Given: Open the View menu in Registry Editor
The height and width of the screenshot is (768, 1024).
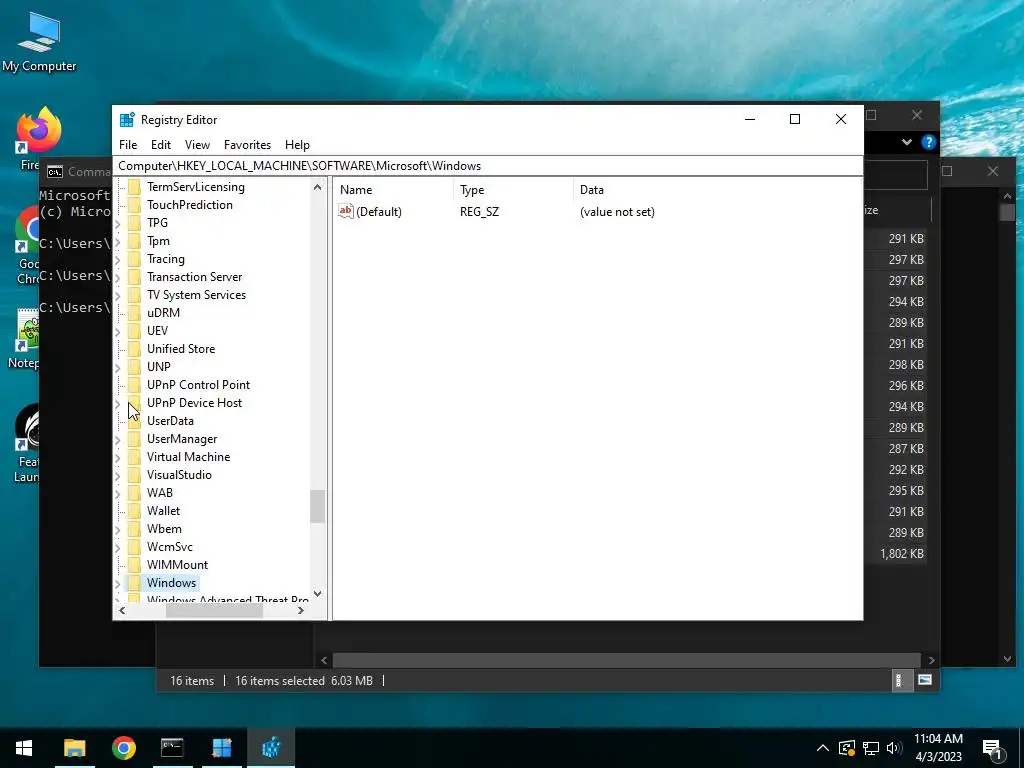Looking at the screenshot, I should point(197,145).
